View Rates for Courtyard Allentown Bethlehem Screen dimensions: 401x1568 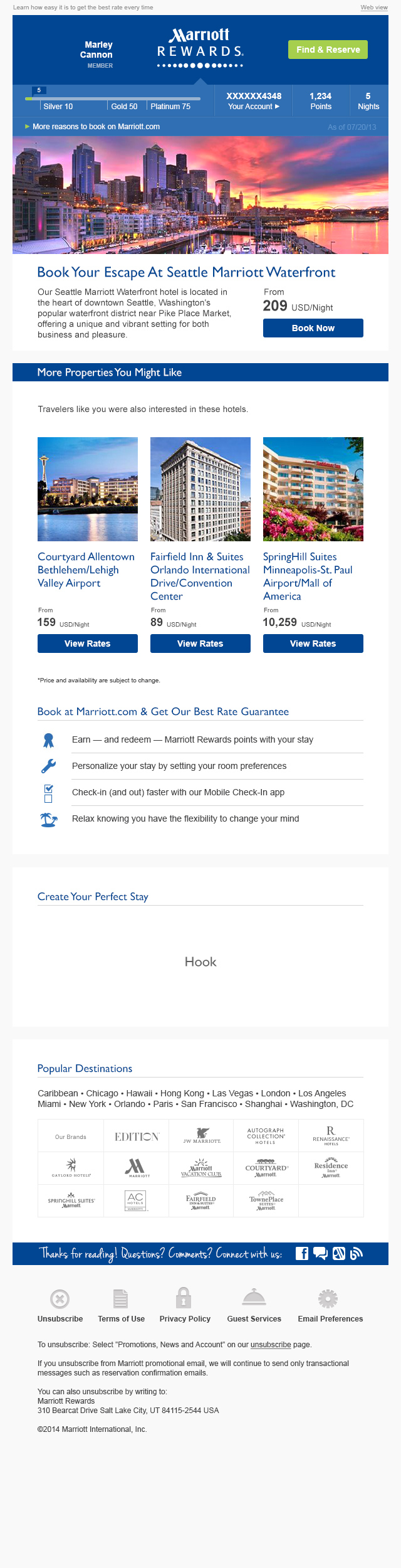pos(88,644)
